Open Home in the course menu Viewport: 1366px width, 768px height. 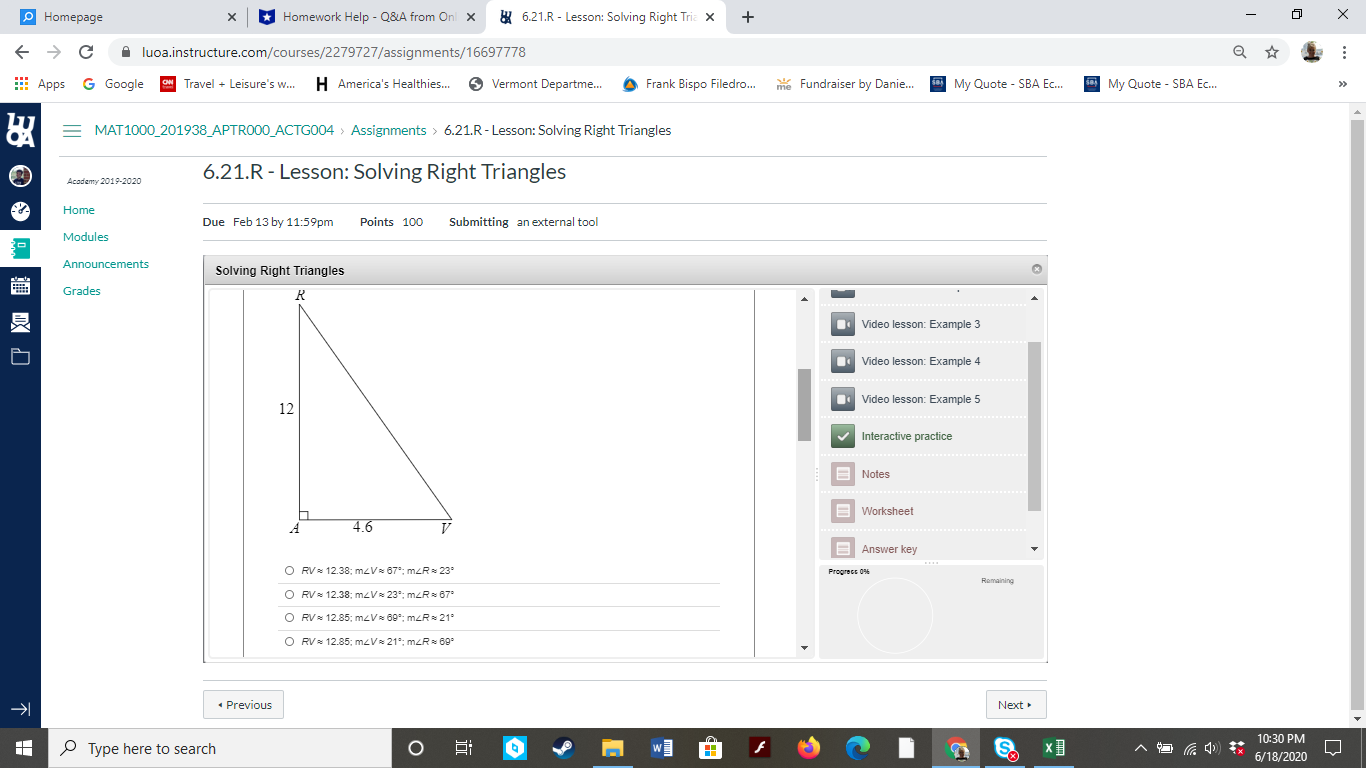[79, 210]
